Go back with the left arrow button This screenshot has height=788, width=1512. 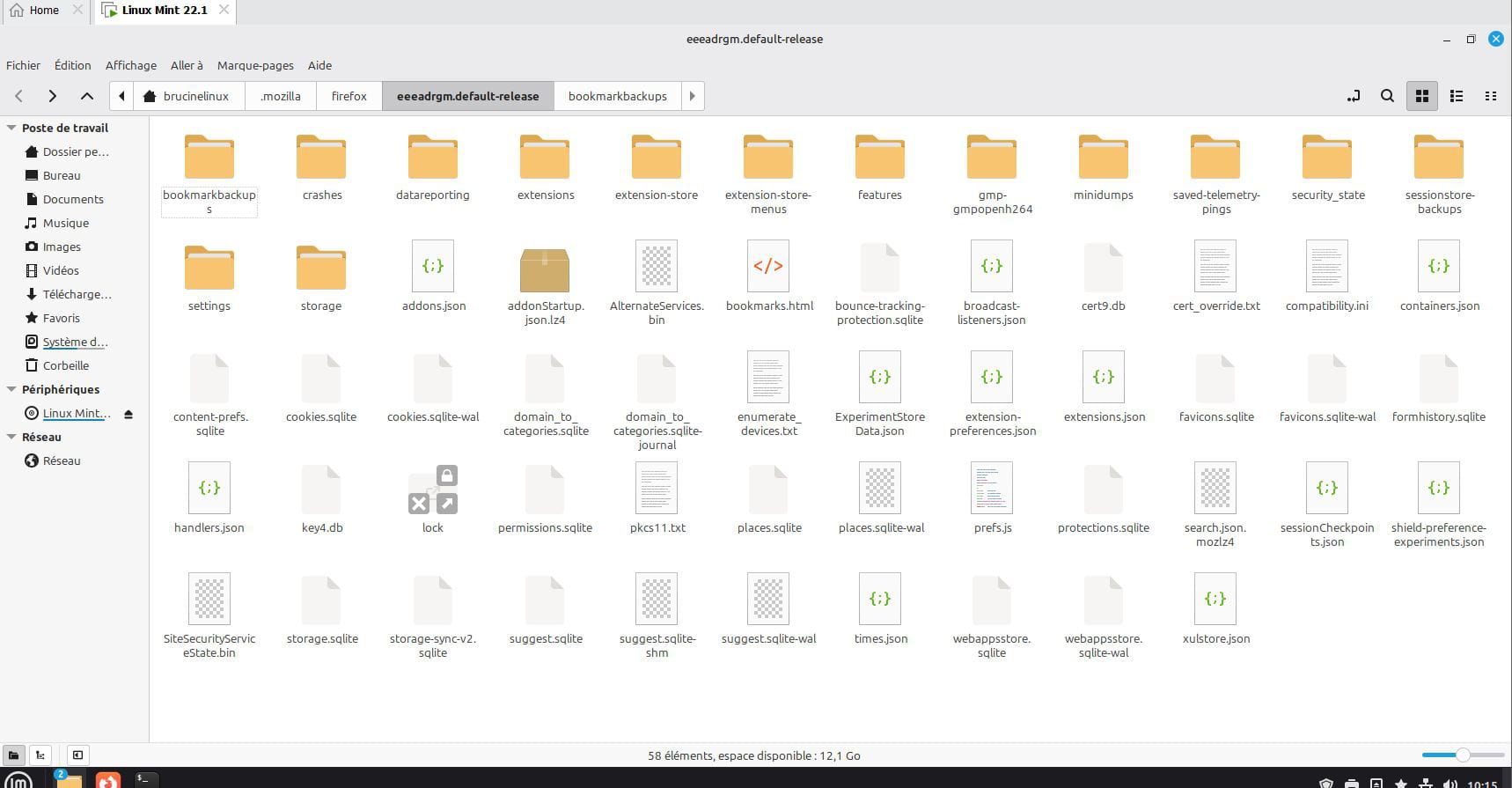point(19,96)
